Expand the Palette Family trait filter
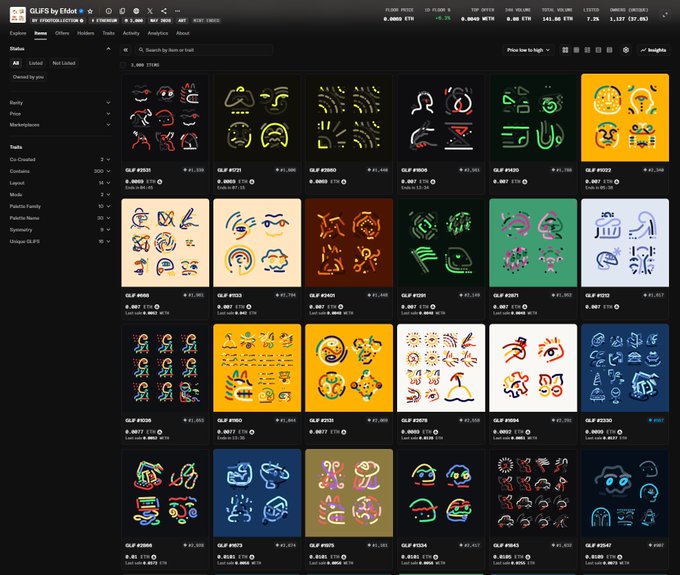 pos(60,206)
